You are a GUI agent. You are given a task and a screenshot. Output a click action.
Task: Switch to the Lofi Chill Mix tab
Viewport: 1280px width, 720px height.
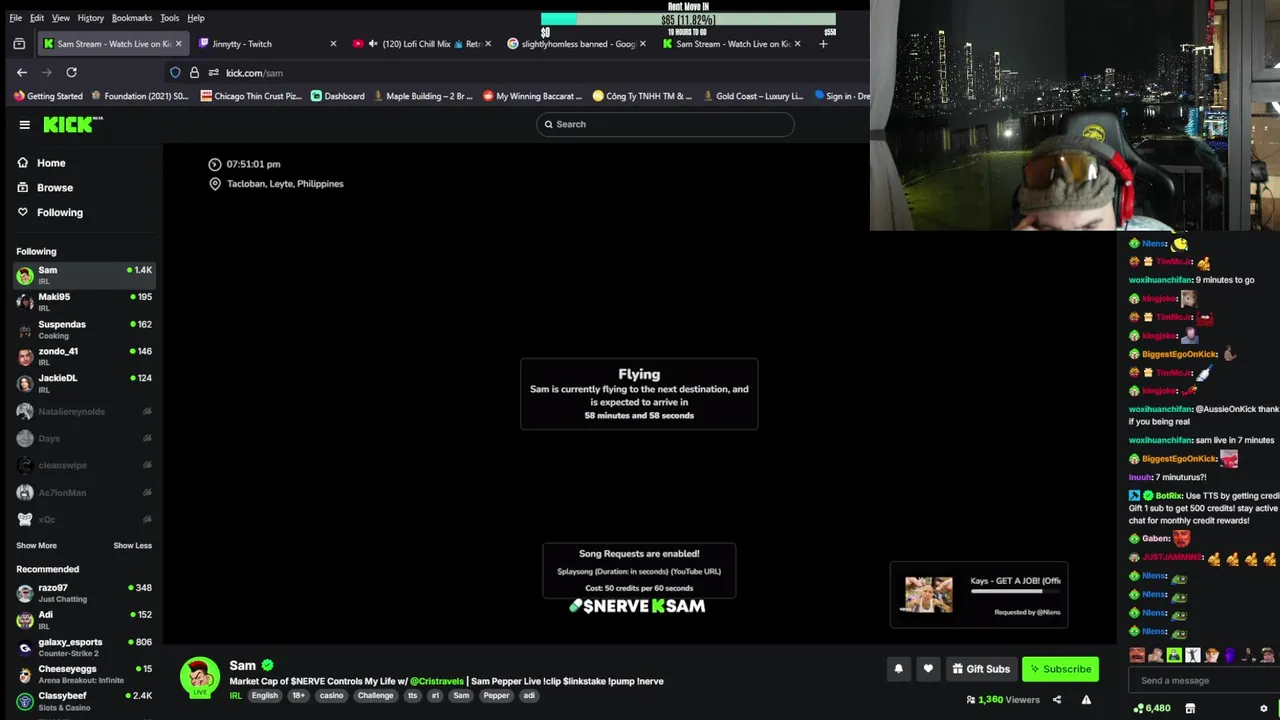coord(420,44)
